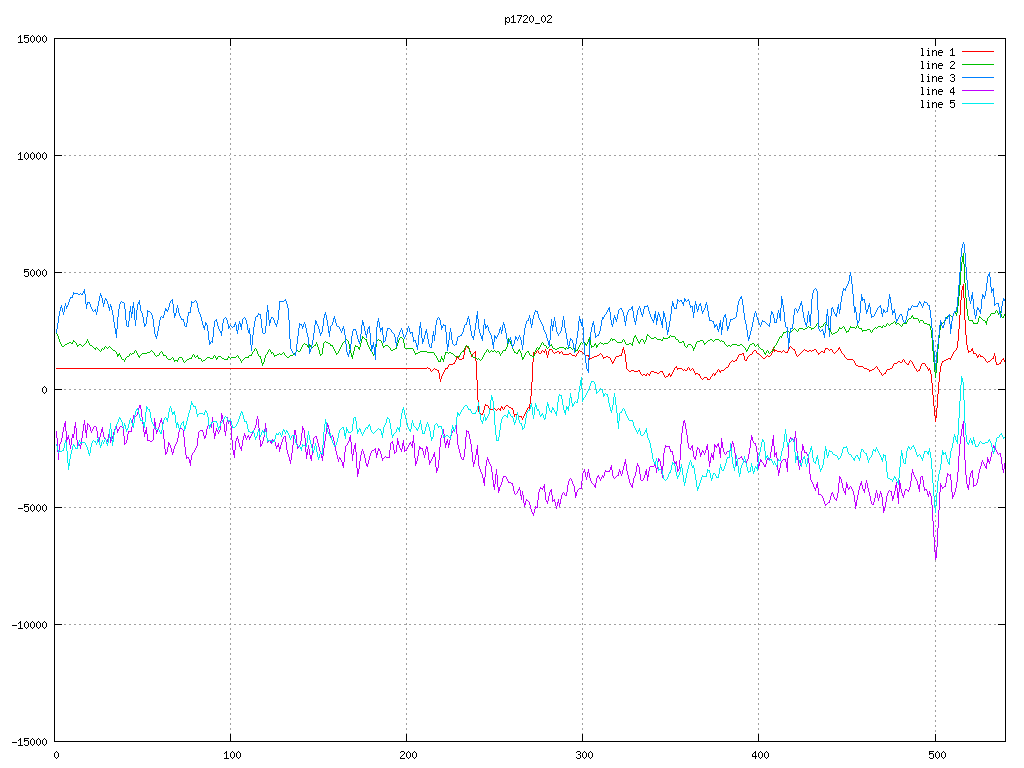Select the blue legend line sample
The height and width of the screenshot is (768, 1024).
978,78
